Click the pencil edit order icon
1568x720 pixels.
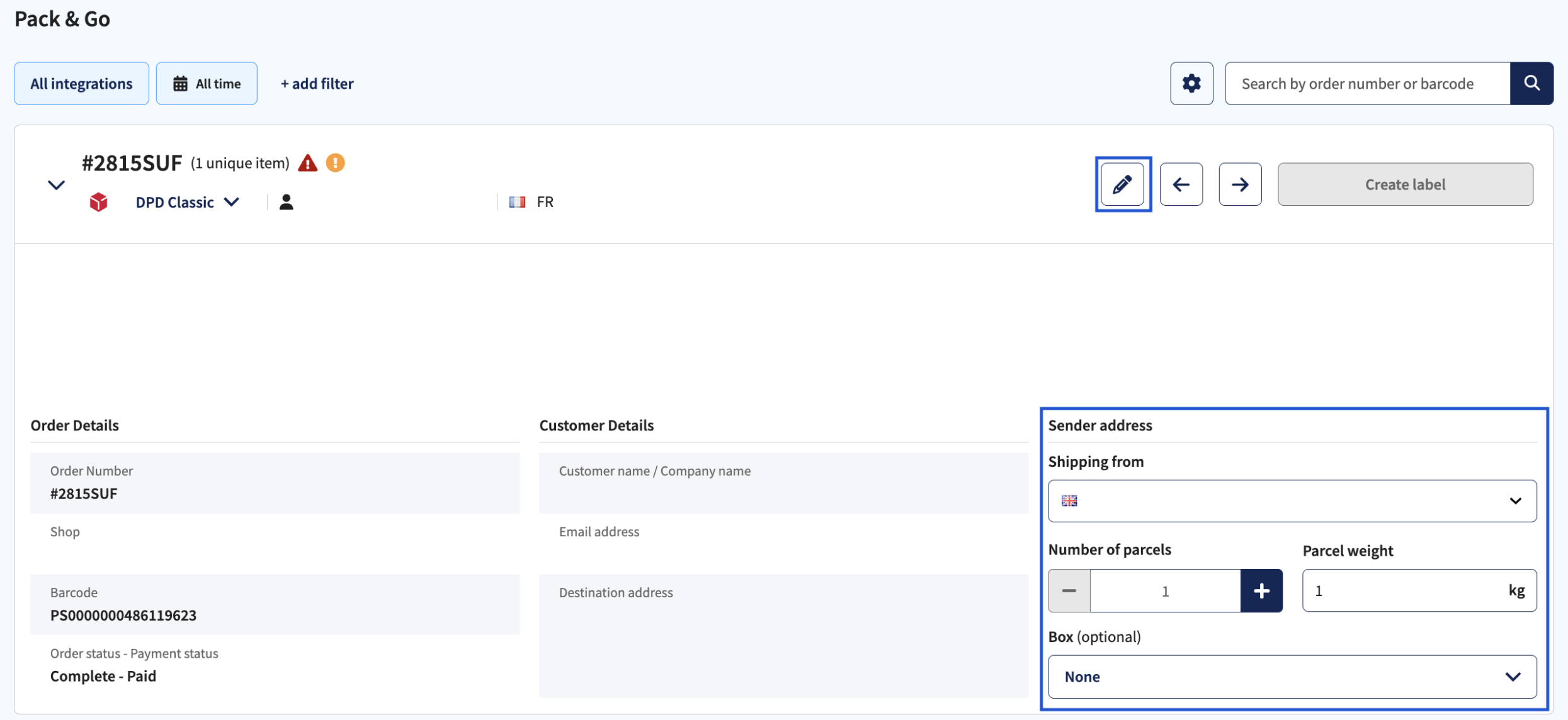pyautogui.click(x=1123, y=184)
